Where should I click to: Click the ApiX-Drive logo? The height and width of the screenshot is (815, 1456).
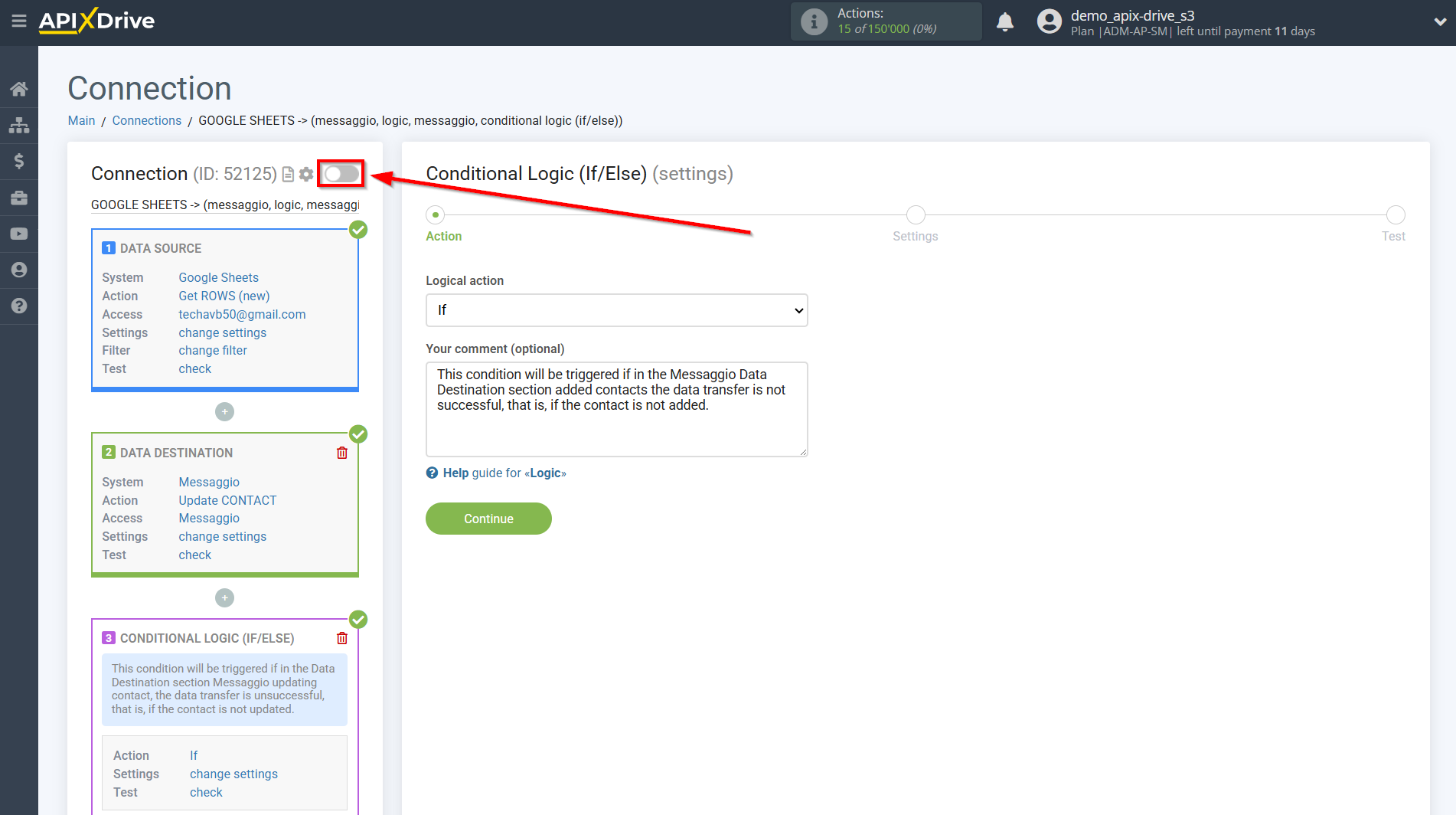[x=96, y=21]
